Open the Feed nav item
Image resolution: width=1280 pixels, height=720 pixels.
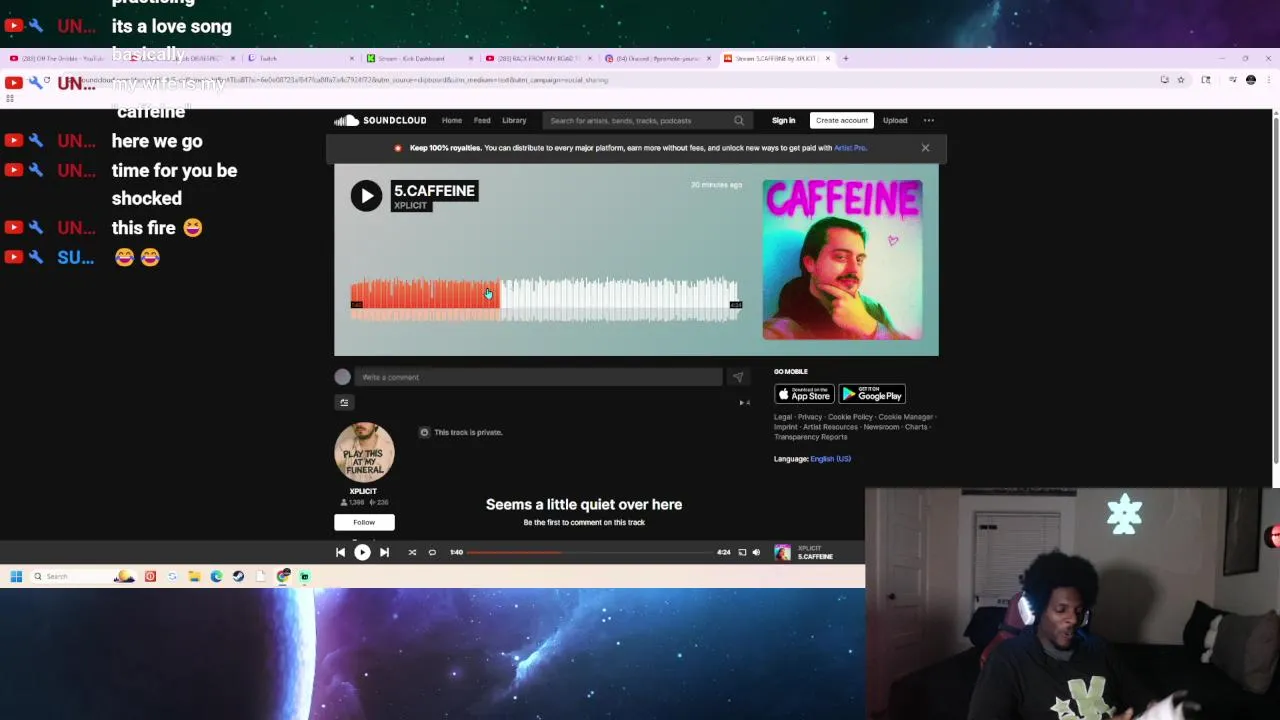click(482, 120)
